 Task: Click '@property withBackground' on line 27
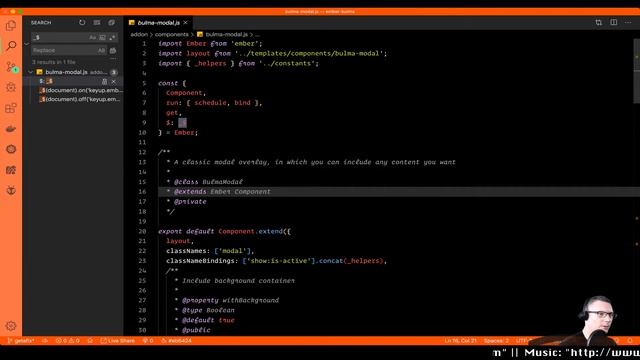pos(230,300)
